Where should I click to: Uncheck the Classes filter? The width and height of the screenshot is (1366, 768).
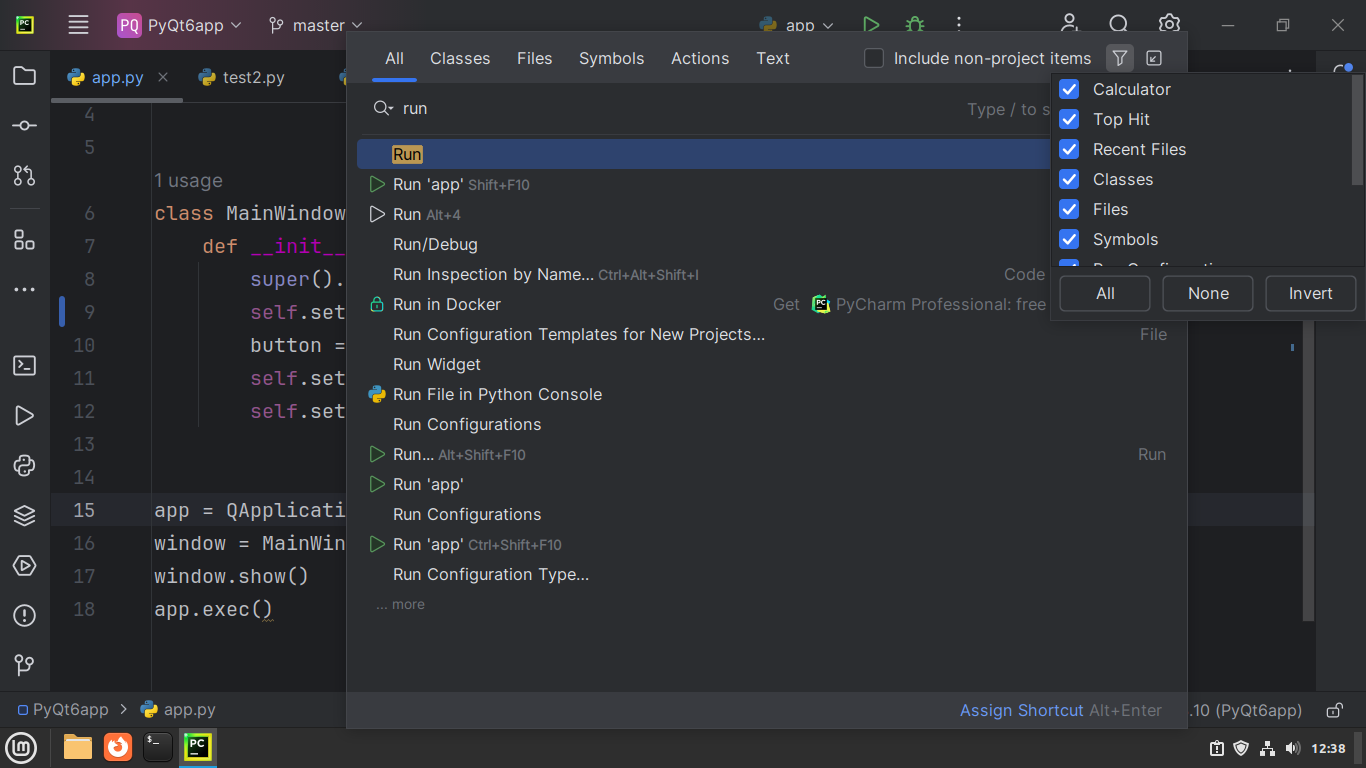coord(1069,179)
